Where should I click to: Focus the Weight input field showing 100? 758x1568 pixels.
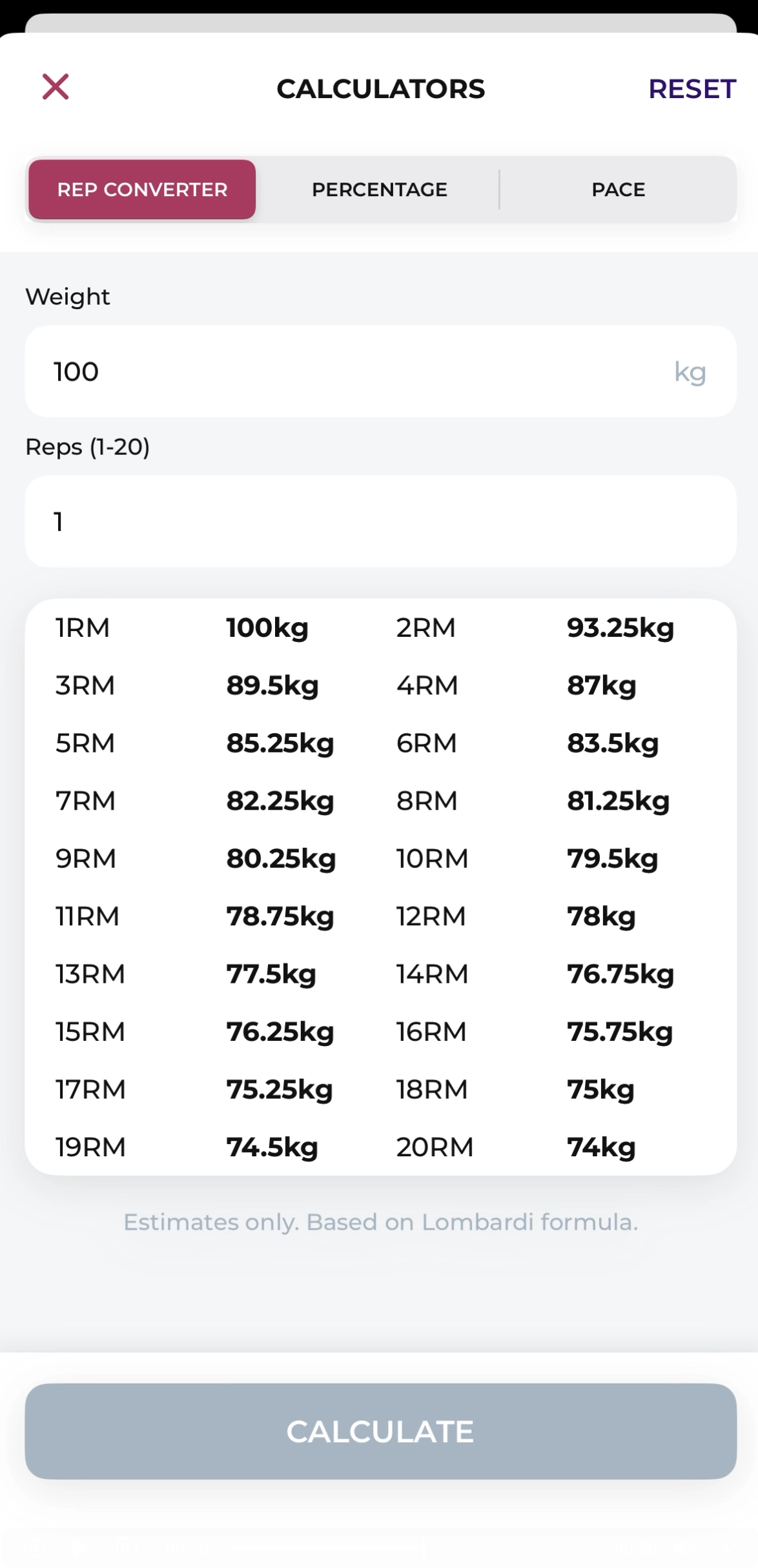point(380,371)
